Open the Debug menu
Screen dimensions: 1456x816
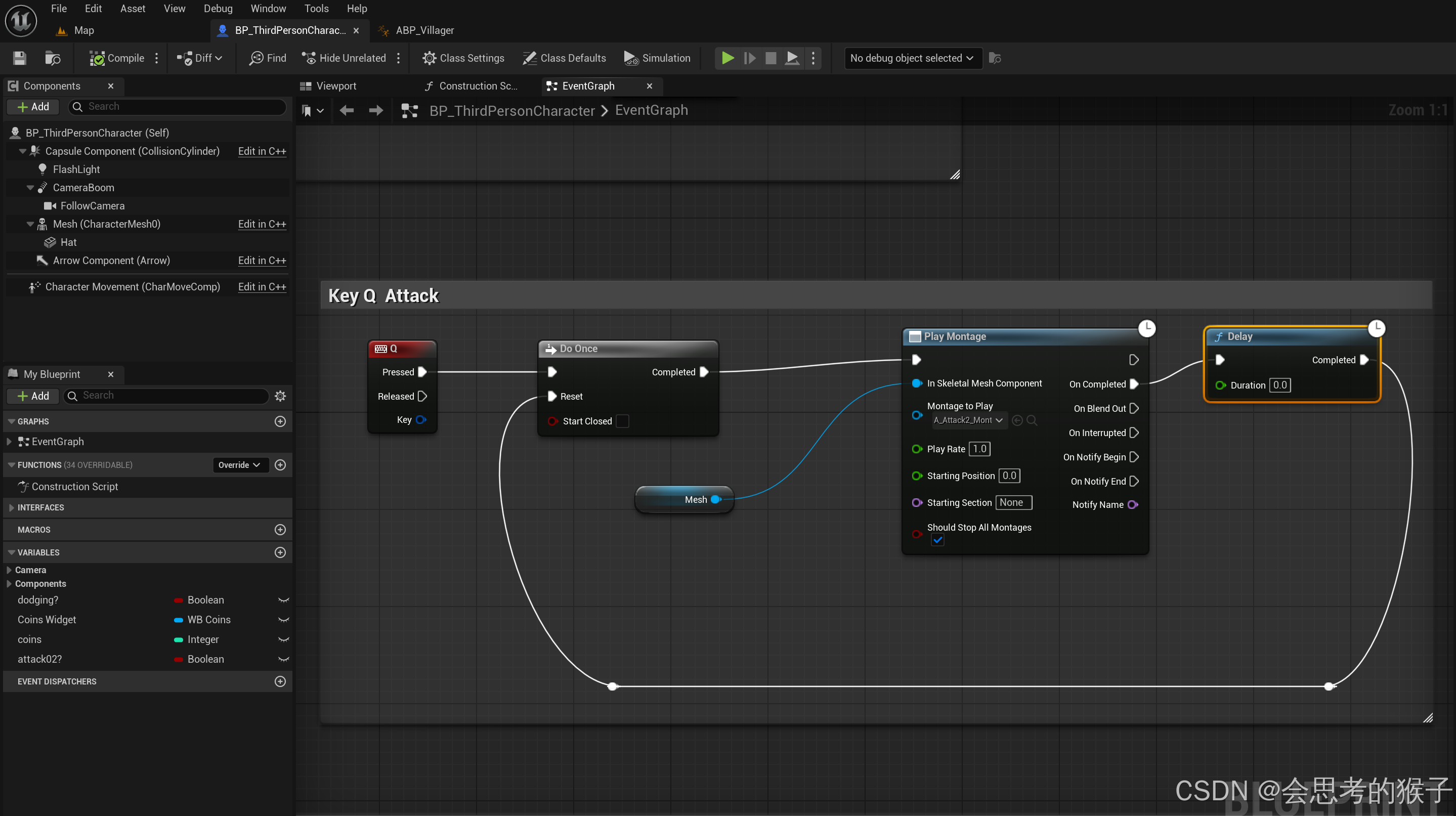pyautogui.click(x=218, y=9)
